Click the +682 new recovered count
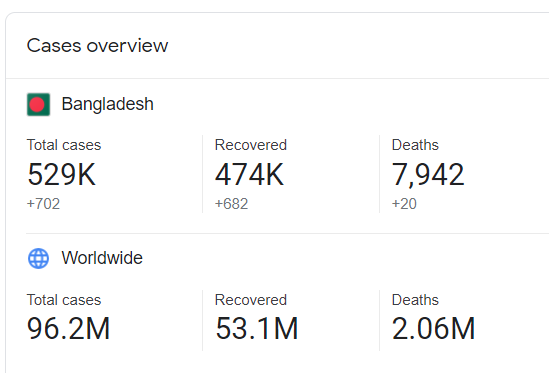The height and width of the screenshot is (373, 549). 231,204
